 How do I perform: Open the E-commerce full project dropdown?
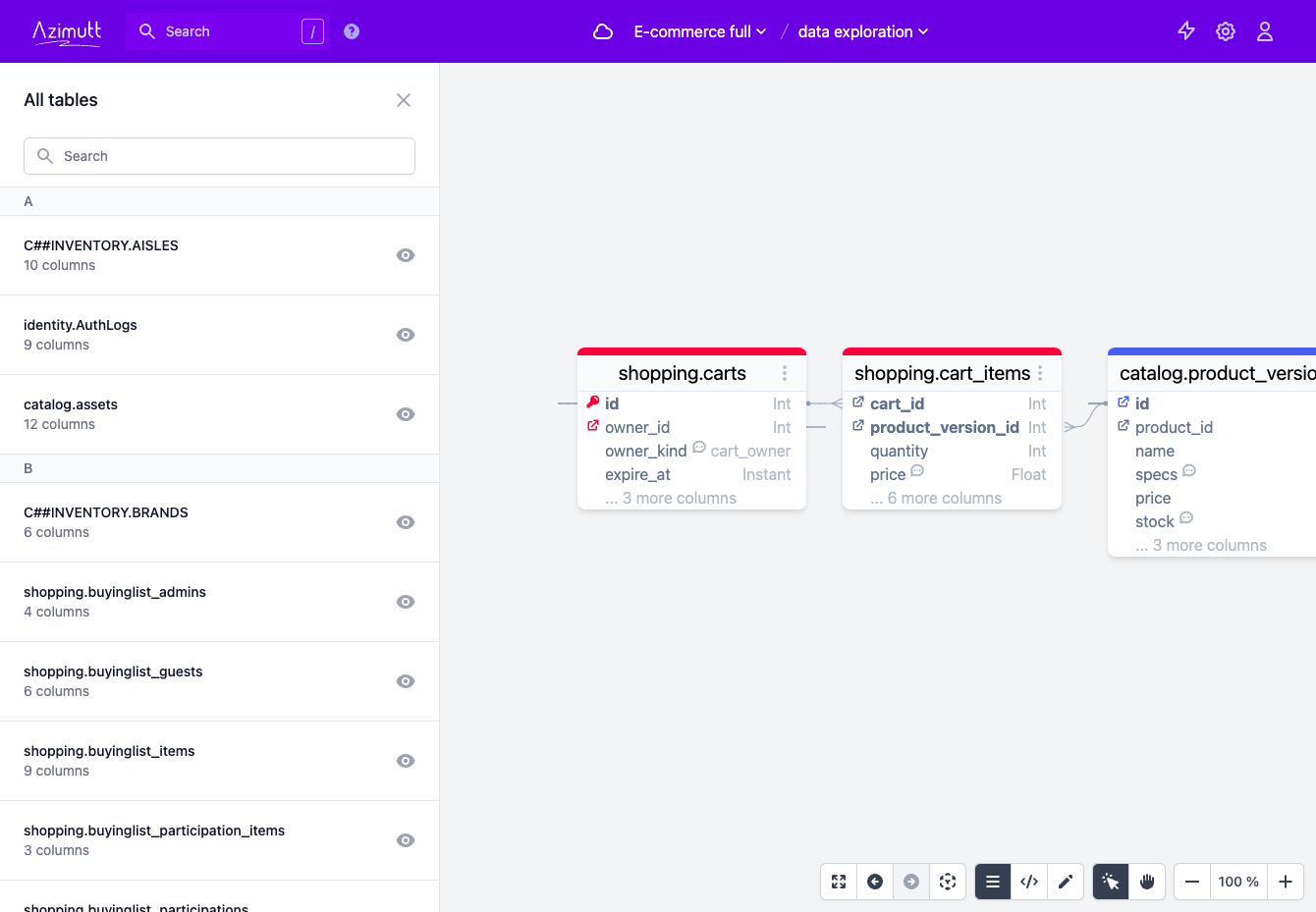click(x=700, y=31)
